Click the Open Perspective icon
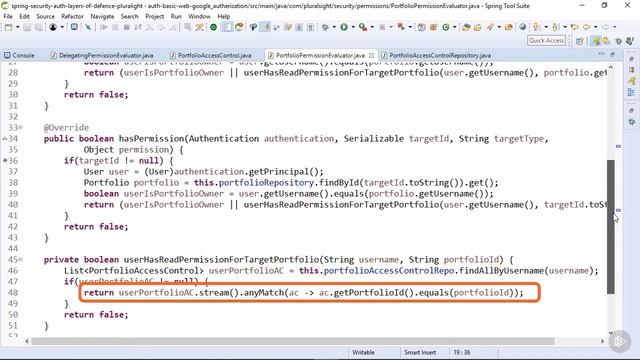The image size is (640, 360). (x=580, y=41)
